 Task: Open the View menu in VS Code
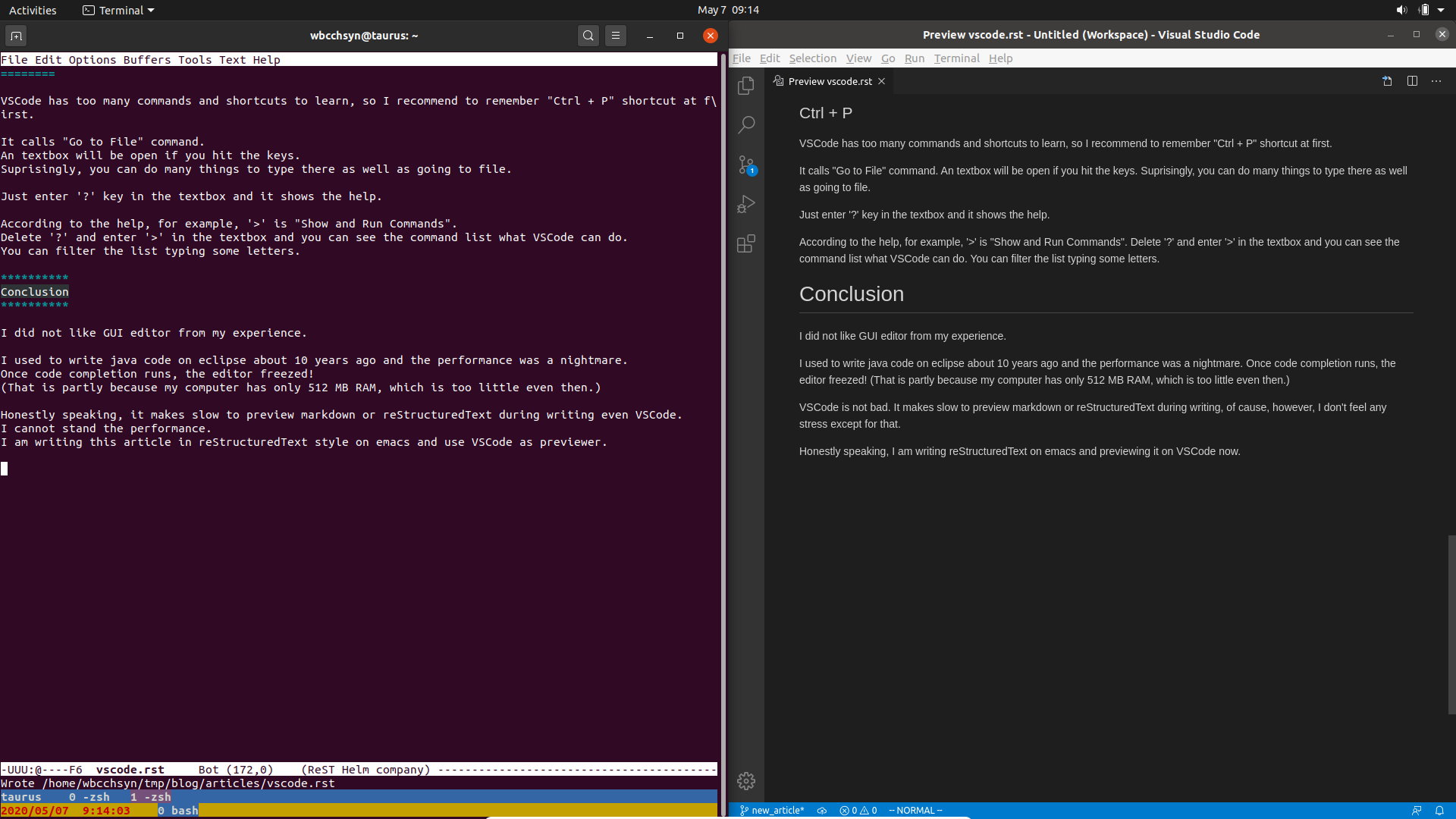tap(858, 58)
